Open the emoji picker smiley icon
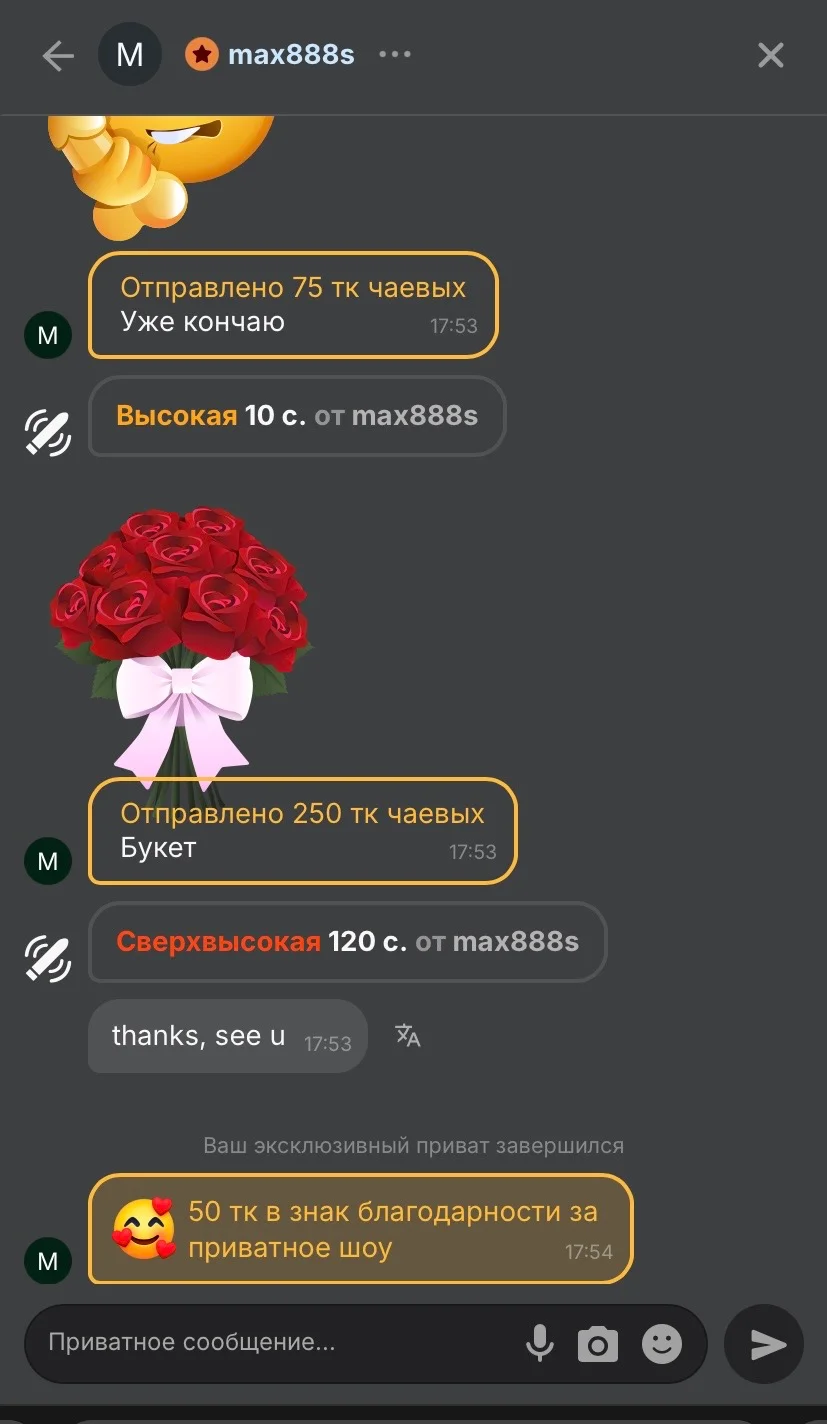827x1424 pixels. tap(661, 1343)
